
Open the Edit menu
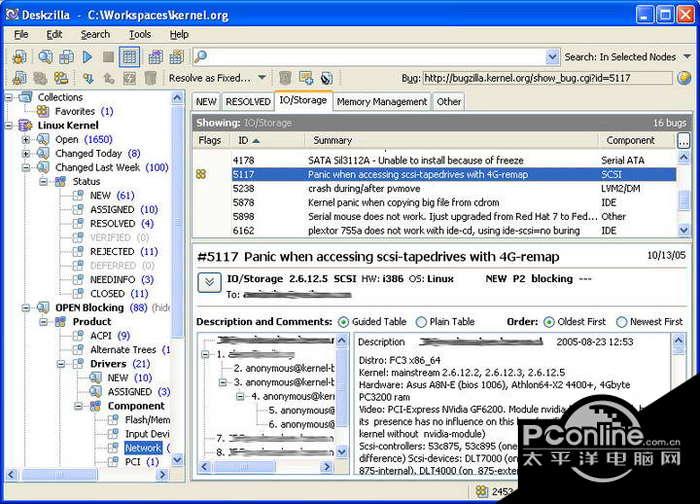pos(54,34)
